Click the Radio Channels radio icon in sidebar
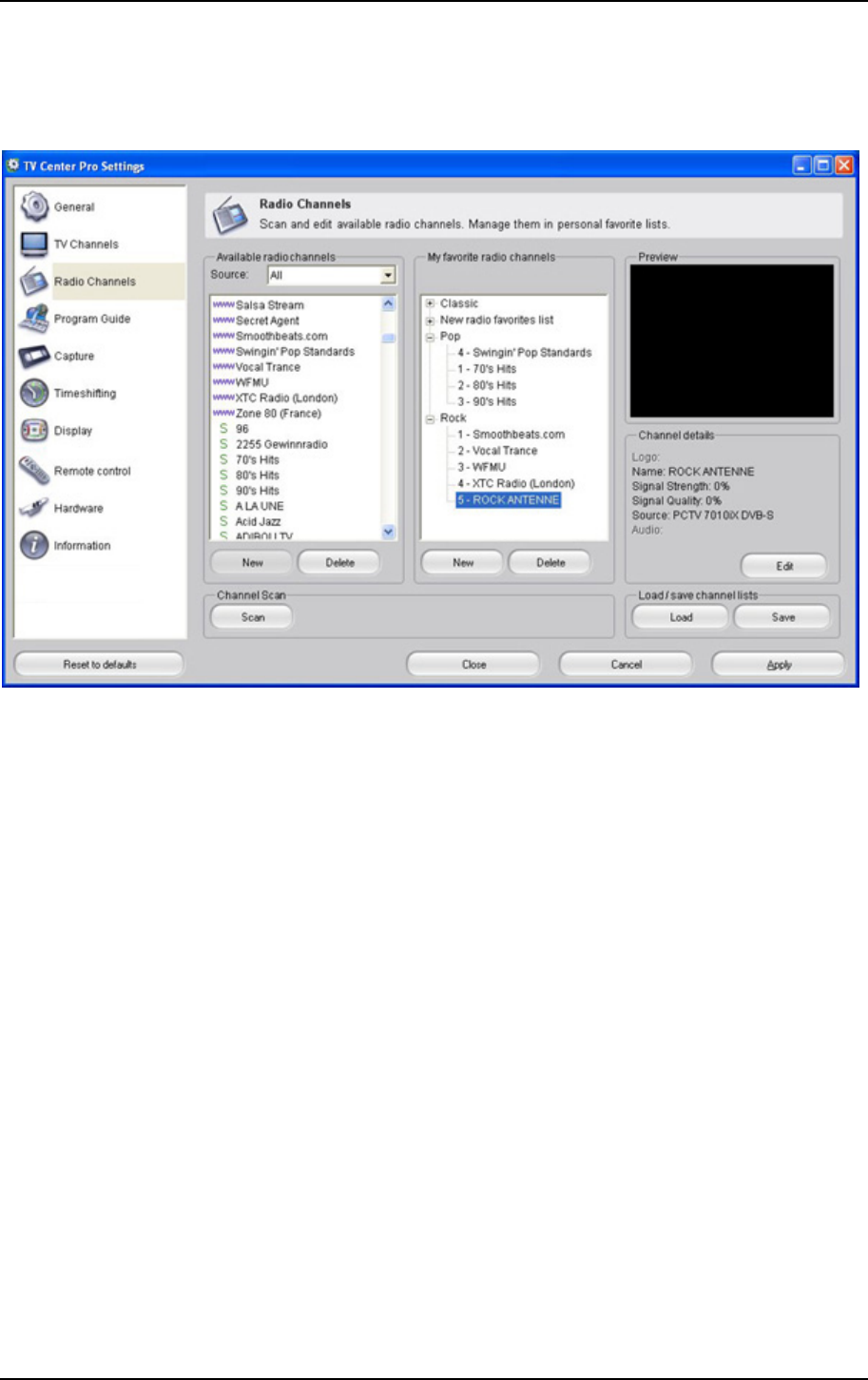This screenshot has width=868, height=1380. click(34, 282)
